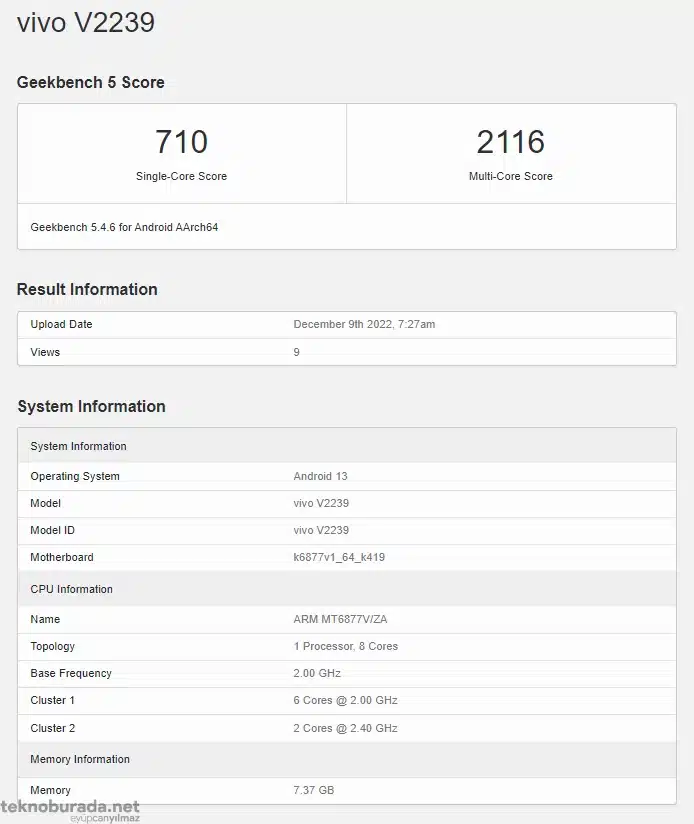Click the Upload Date label

(61, 324)
